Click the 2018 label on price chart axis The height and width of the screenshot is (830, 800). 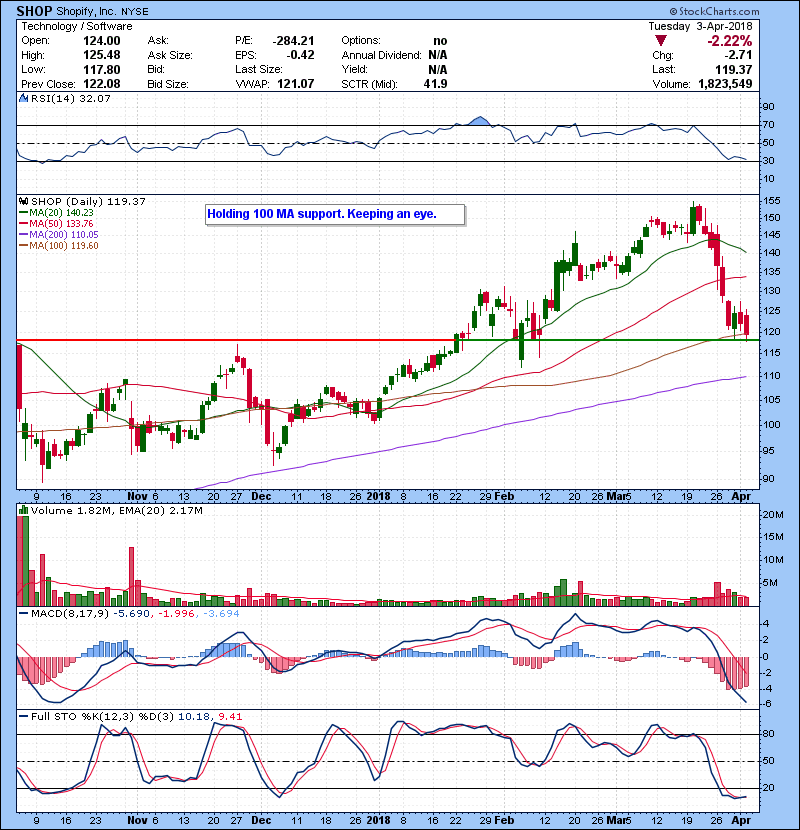click(x=379, y=497)
